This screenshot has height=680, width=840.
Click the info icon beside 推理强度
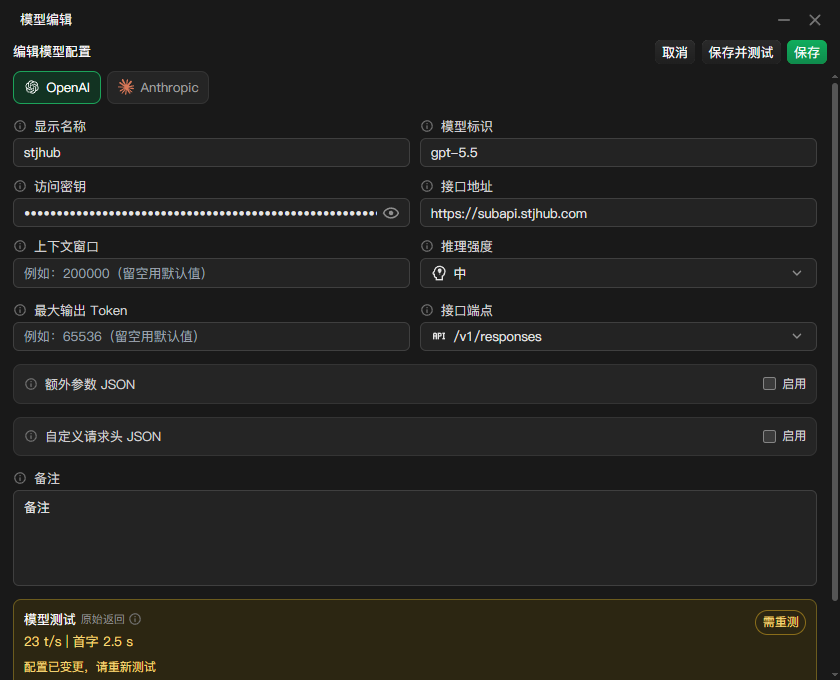coord(427,246)
